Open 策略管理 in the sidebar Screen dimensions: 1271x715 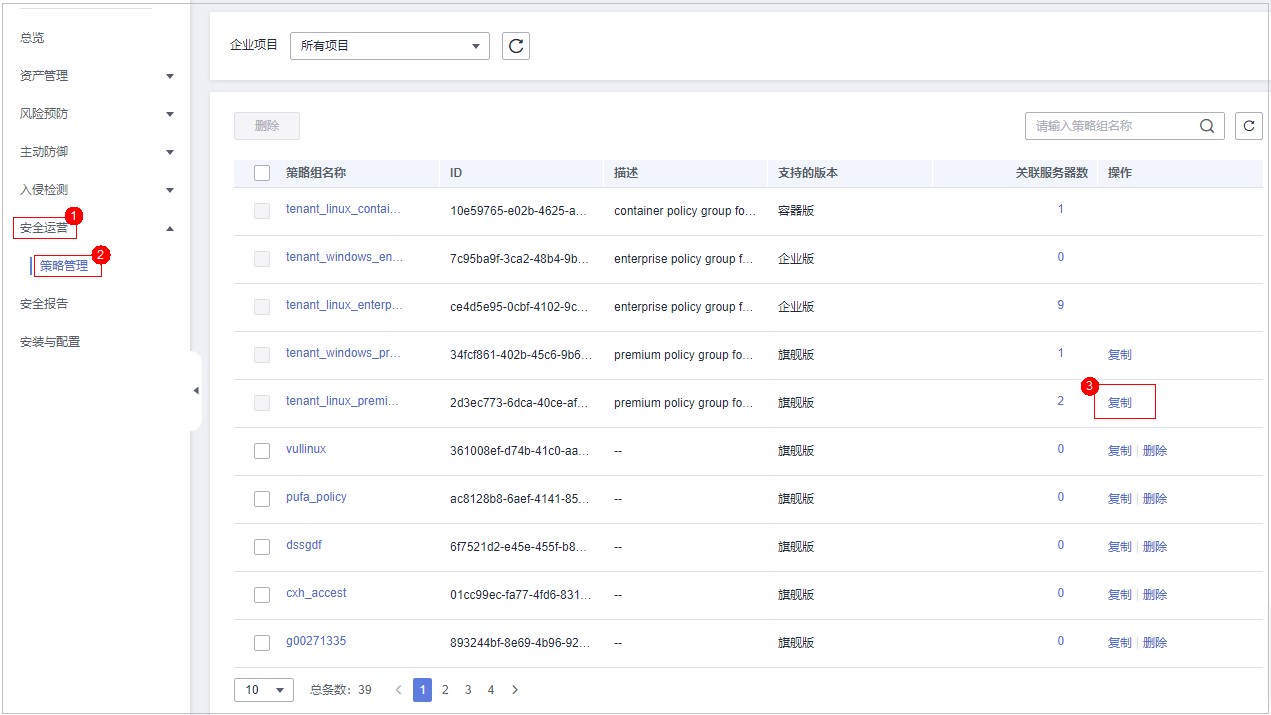65,266
